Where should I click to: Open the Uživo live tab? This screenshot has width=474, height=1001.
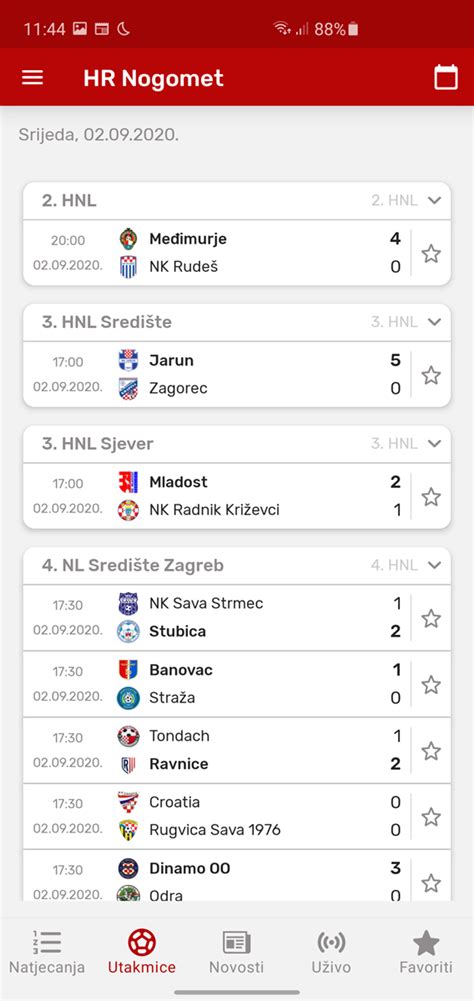(x=331, y=952)
